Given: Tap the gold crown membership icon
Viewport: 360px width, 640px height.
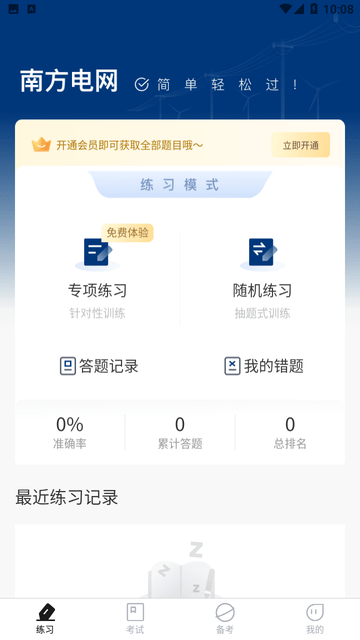Looking at the screenshot, I should click(x=41, y=144).
